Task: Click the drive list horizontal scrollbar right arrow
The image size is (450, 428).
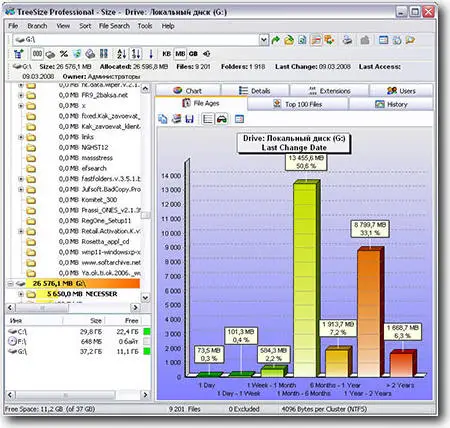Action: pos(145,395)
